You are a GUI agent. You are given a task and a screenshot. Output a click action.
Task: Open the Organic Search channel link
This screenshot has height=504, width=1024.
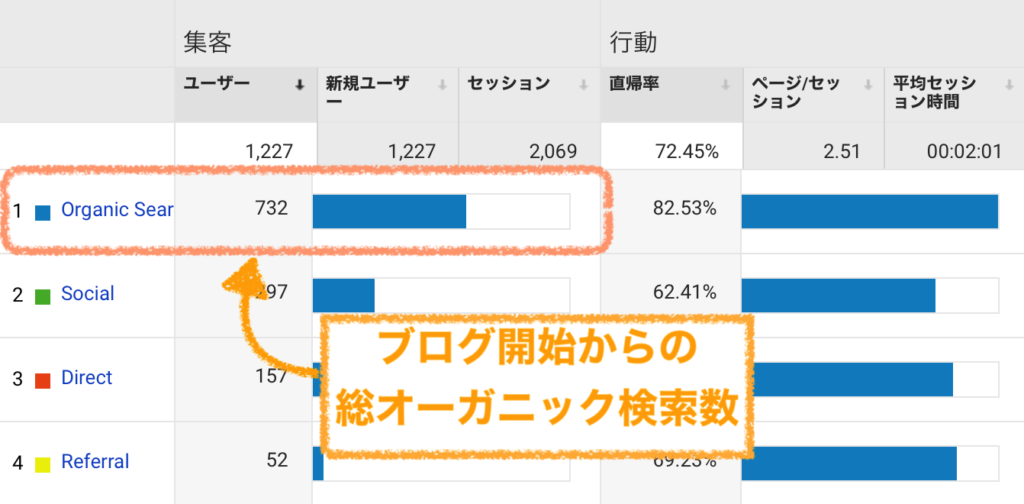[x=117, y=210]
